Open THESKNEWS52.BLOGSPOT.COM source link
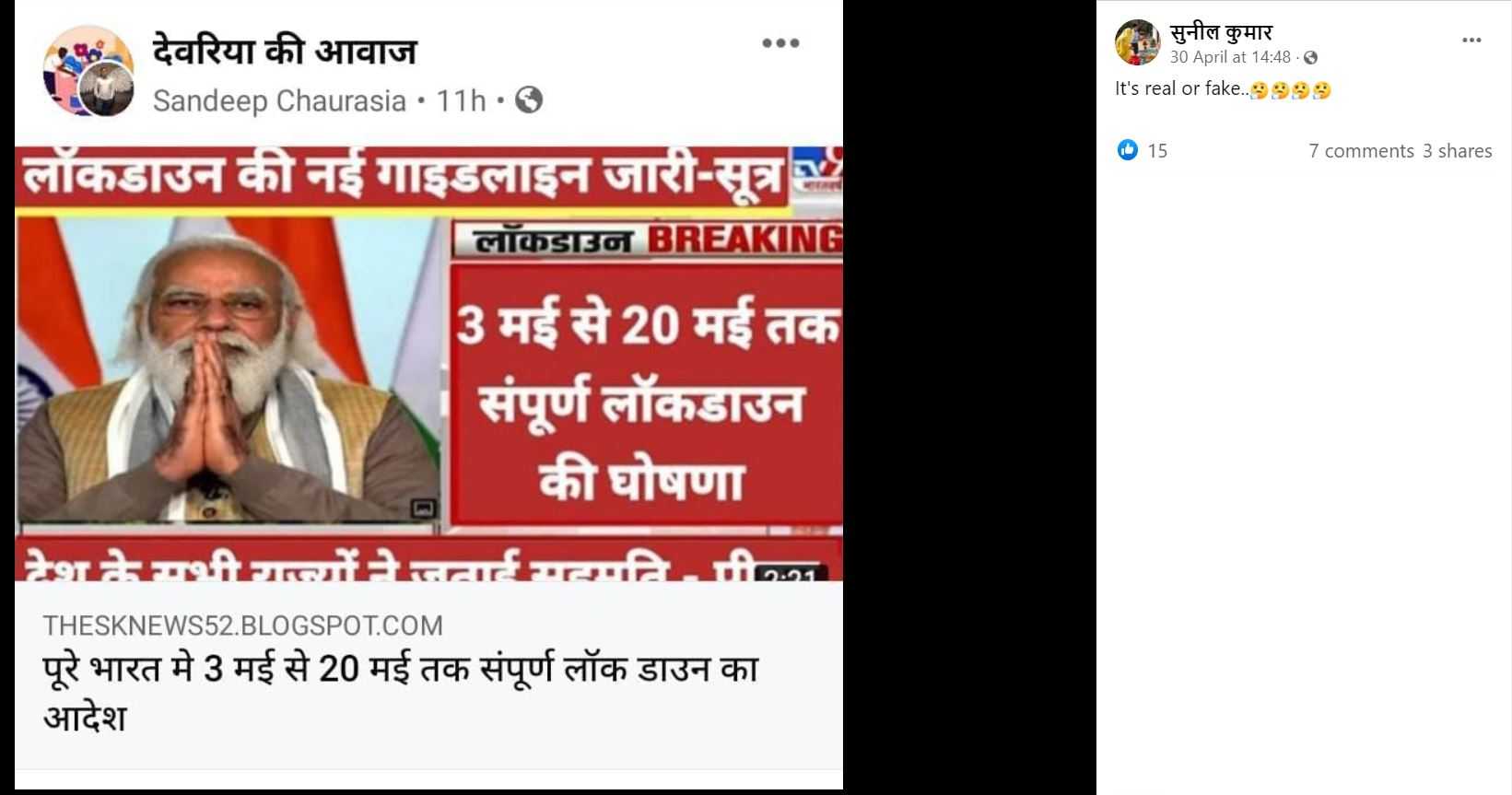Viewport: 1512px width, 795px height. tap(243, 625)
